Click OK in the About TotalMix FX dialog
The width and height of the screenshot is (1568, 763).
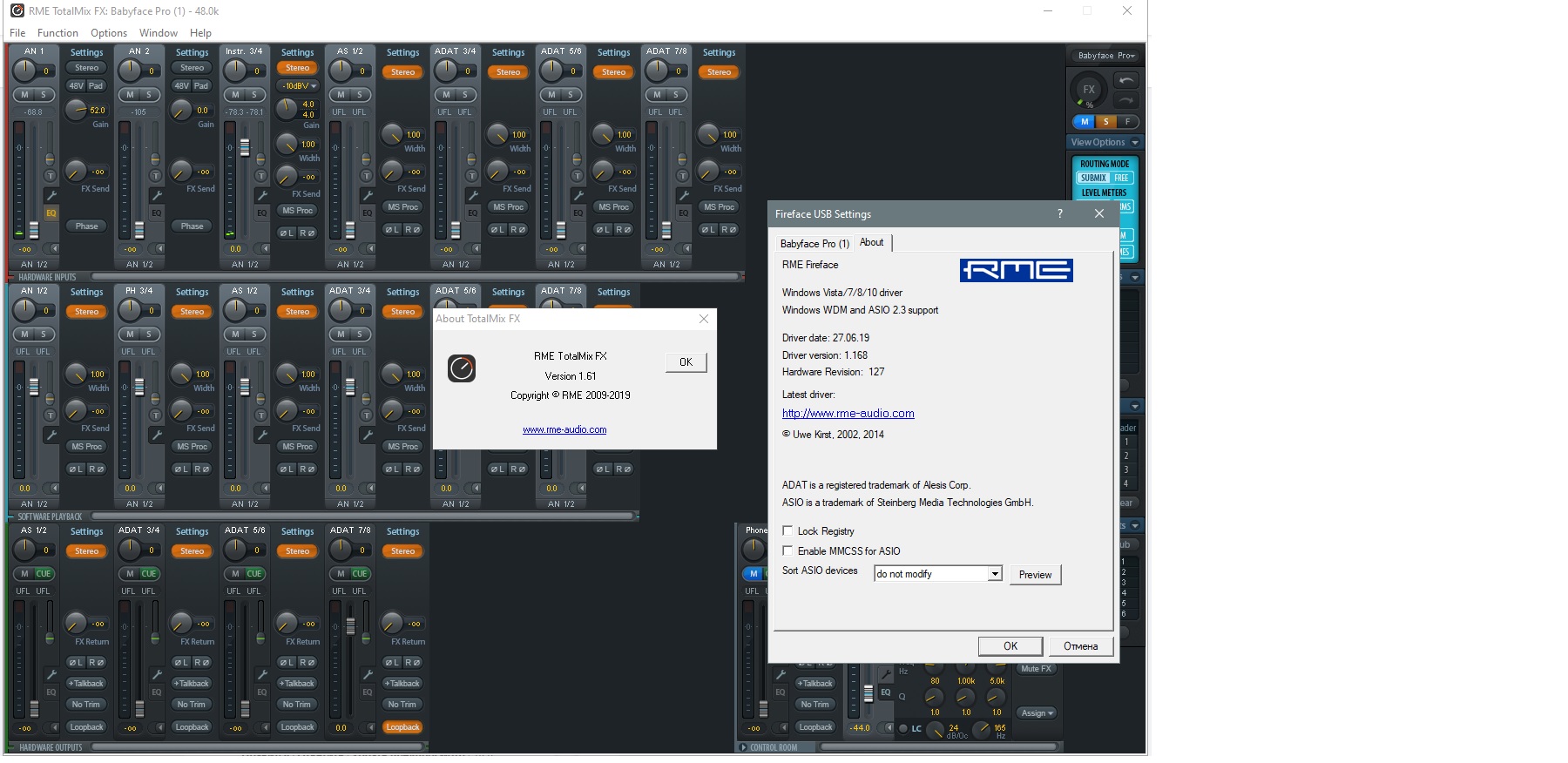click(686, 362)
